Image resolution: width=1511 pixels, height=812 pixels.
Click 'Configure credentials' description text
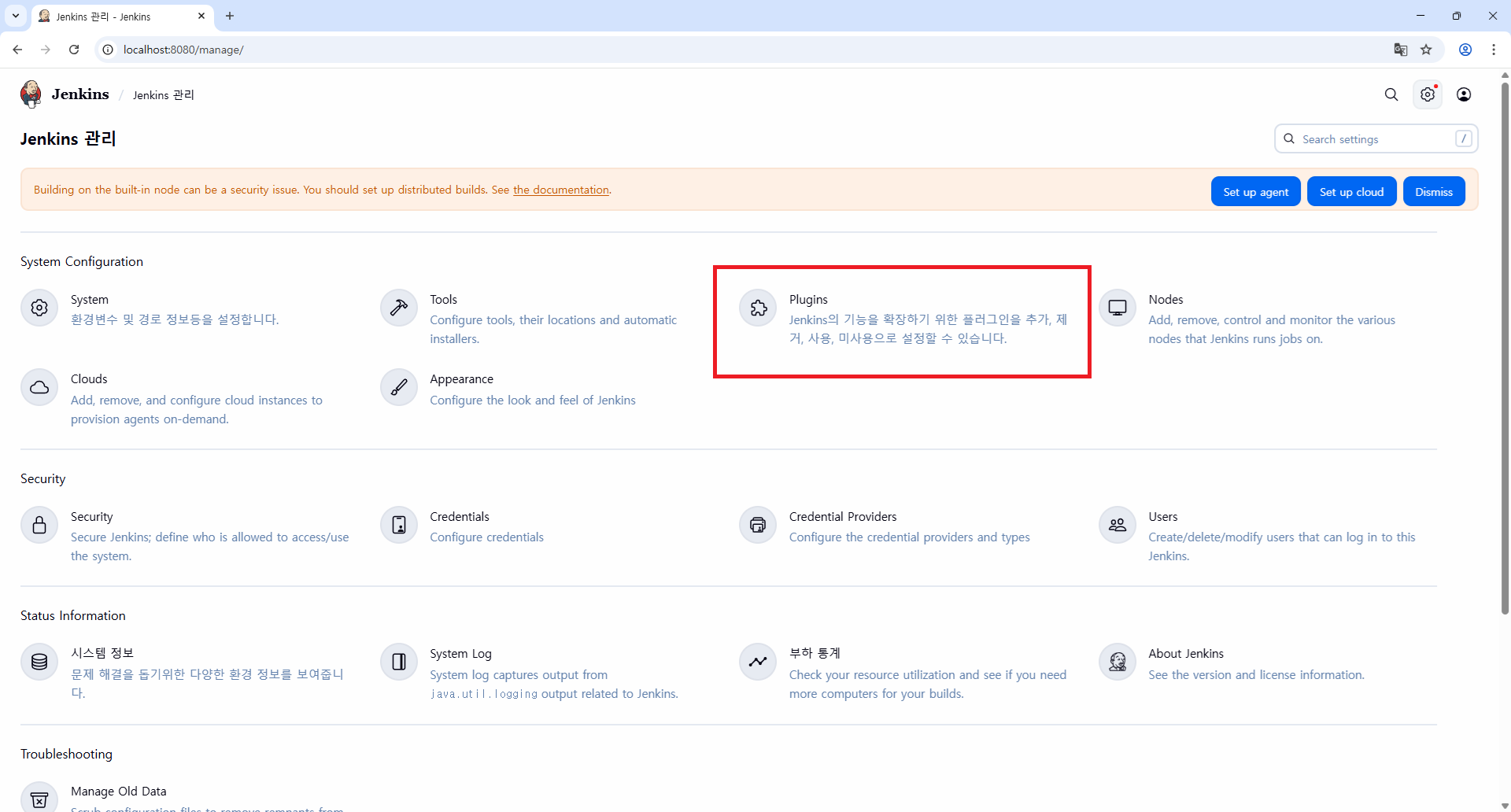point(486,537)
